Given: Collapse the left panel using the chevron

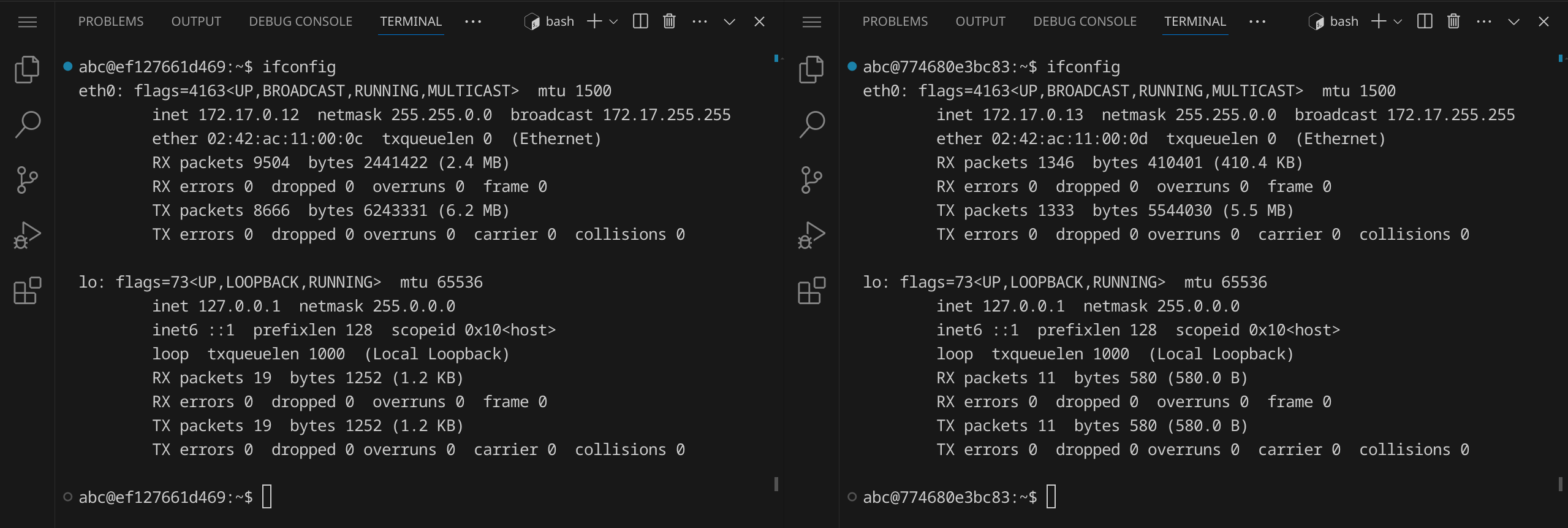Looking at the screenshot, I should pyautogui.click(x=729, y=21).
